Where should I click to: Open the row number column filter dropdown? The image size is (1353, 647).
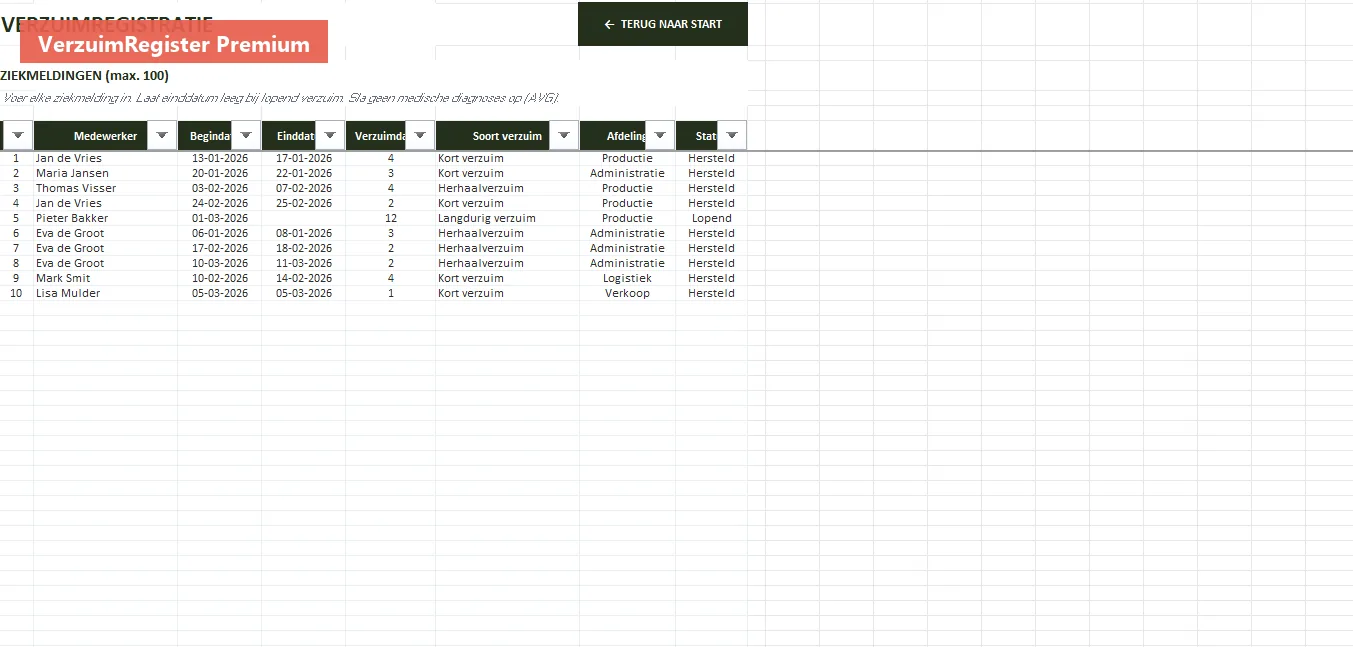click(x=18, y=136)
